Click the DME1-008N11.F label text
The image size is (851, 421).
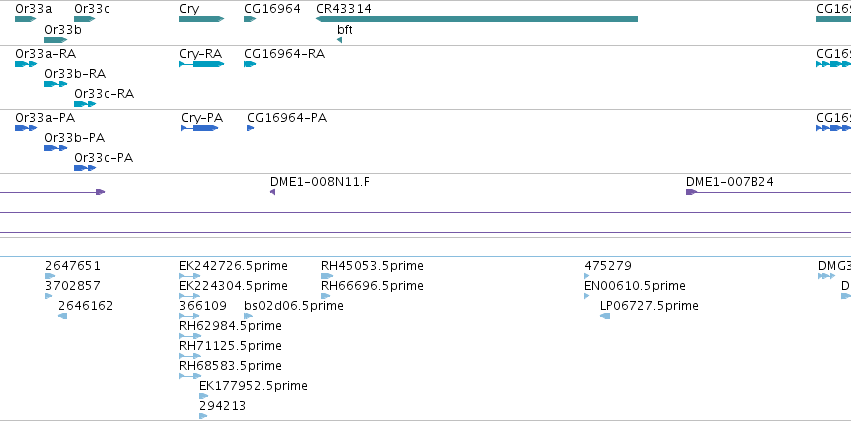[x=320, y=182]
